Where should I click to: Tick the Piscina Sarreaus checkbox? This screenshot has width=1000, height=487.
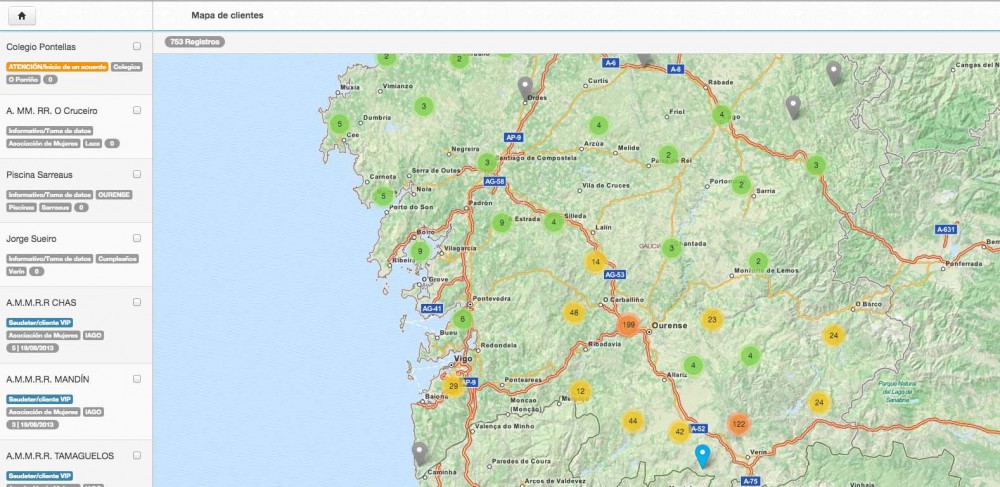tap(137, 174)
